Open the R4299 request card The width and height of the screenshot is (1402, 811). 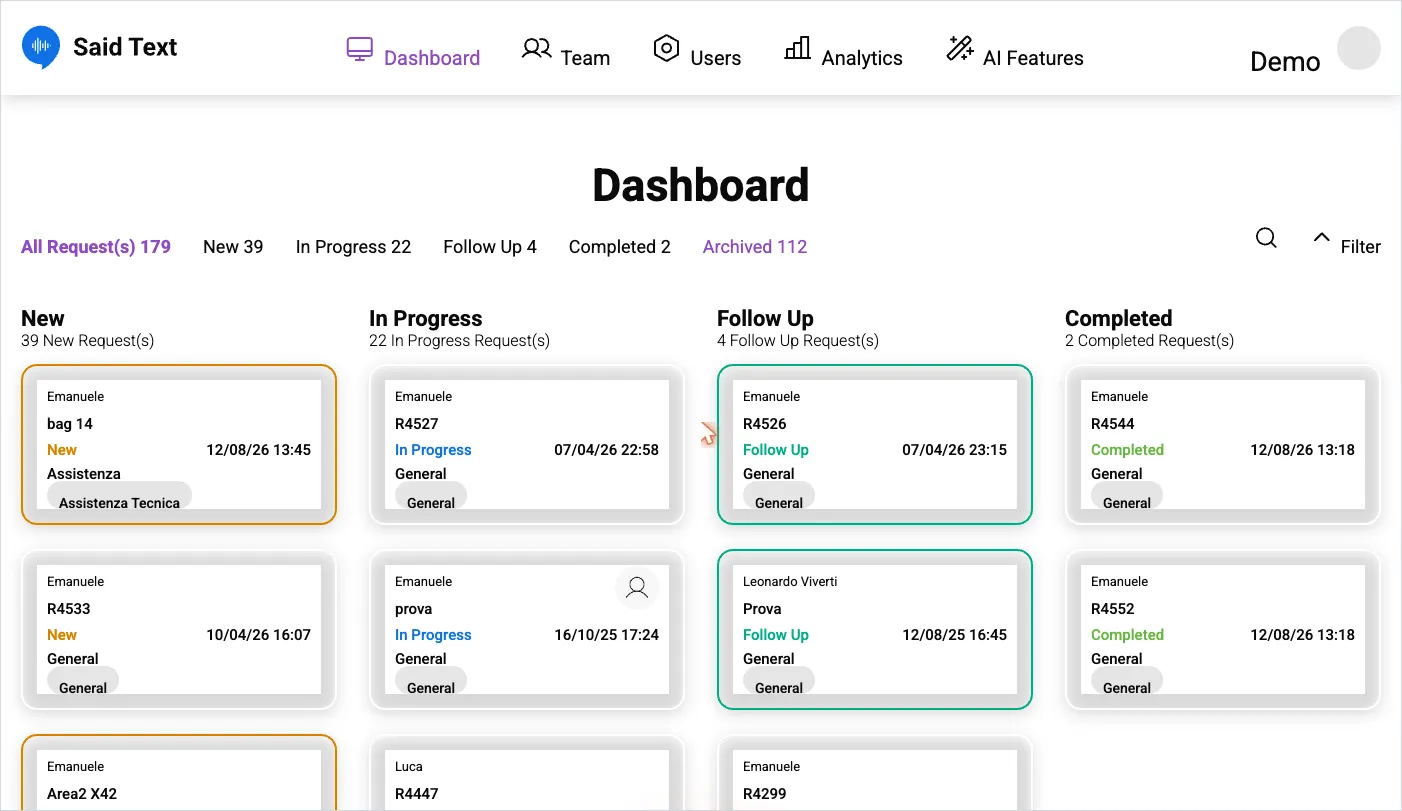pyautogui.click(x=875, y=773)
